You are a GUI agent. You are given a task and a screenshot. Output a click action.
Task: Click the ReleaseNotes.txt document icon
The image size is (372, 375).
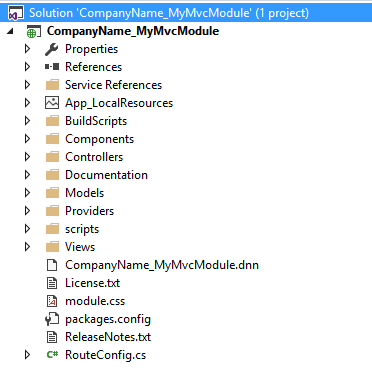(52, 337)
